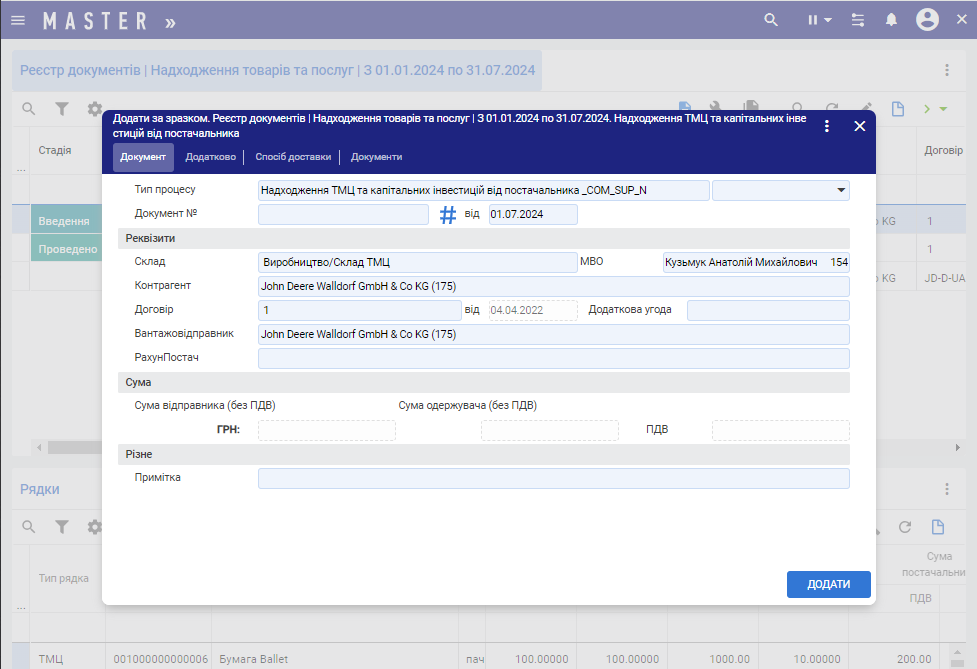The width and height of the screenshot is (977, 669).
Task: Click the РахунПостач input field
Action: tap(553, 359)
